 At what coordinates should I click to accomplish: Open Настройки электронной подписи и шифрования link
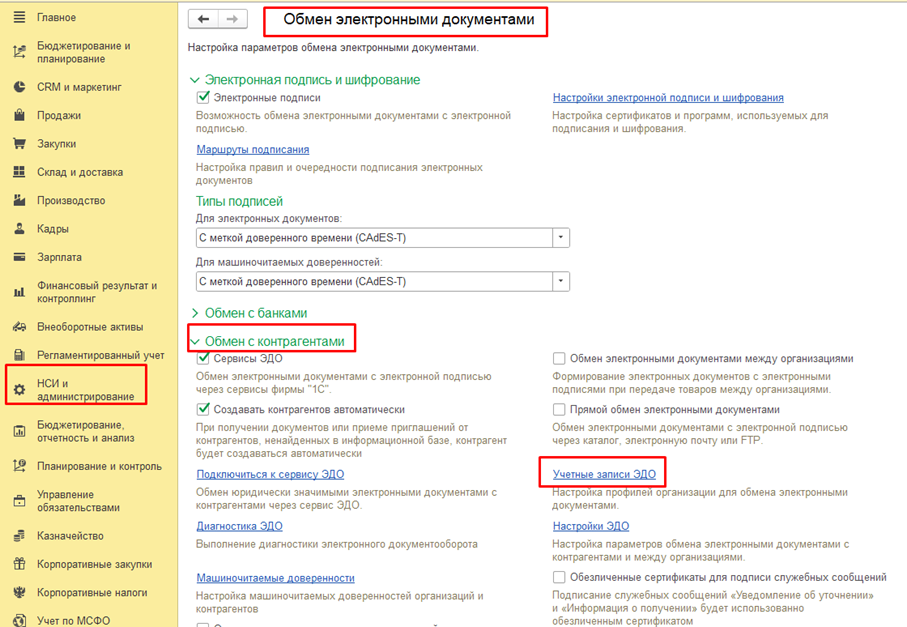(x=668, y=98)
